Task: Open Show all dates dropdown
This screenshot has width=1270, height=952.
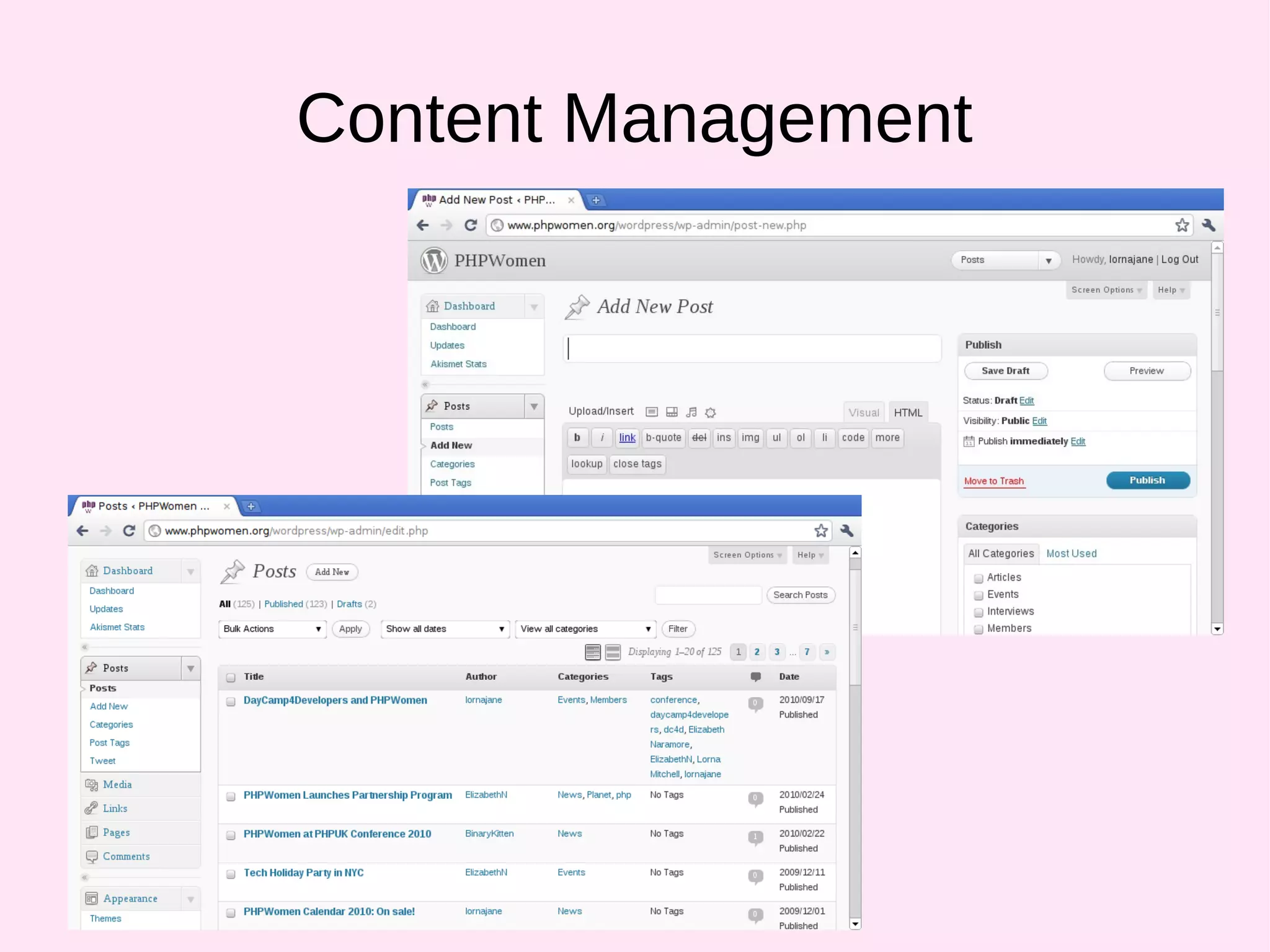Action: pyautogui.click(x=445, y=629)
